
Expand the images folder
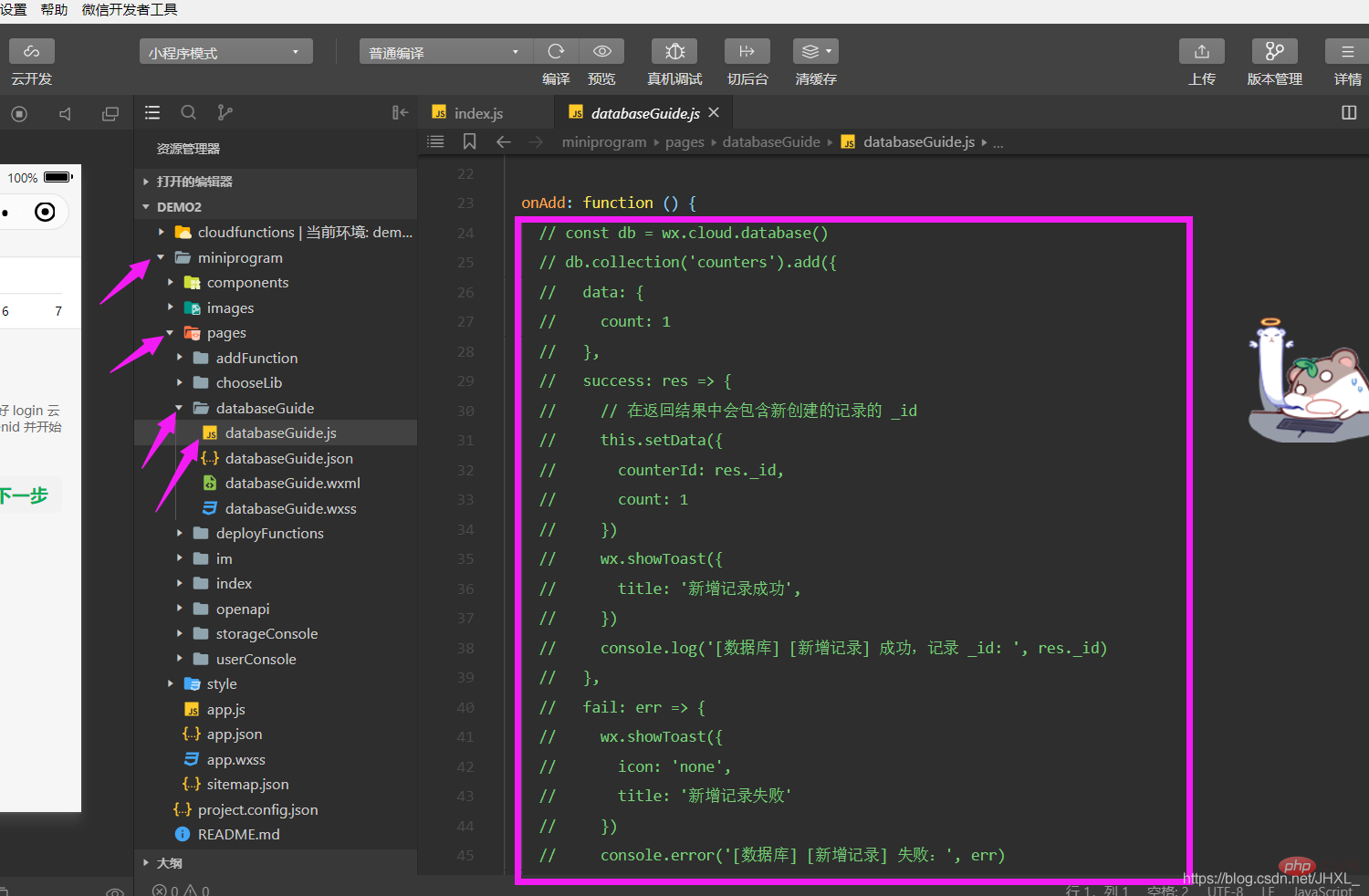click(x=276, y=307)
